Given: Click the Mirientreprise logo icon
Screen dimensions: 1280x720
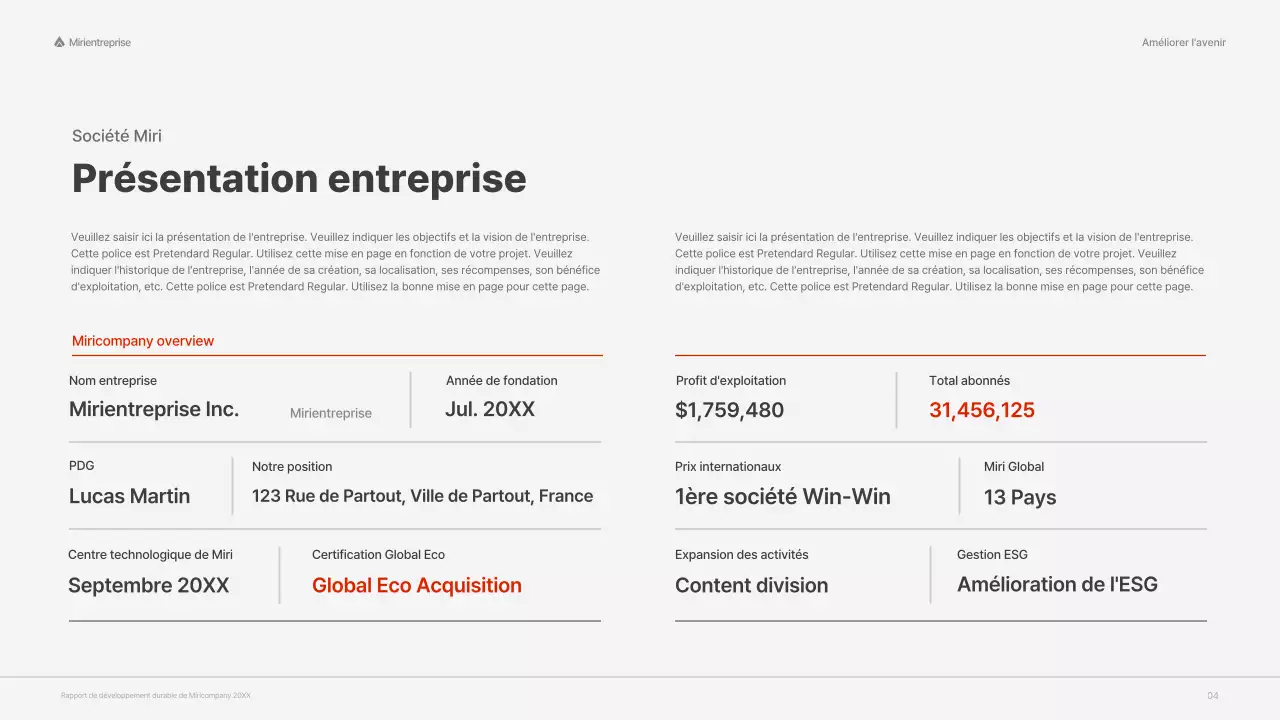Looking at the screenshot, I should click(x=59, y=42).
